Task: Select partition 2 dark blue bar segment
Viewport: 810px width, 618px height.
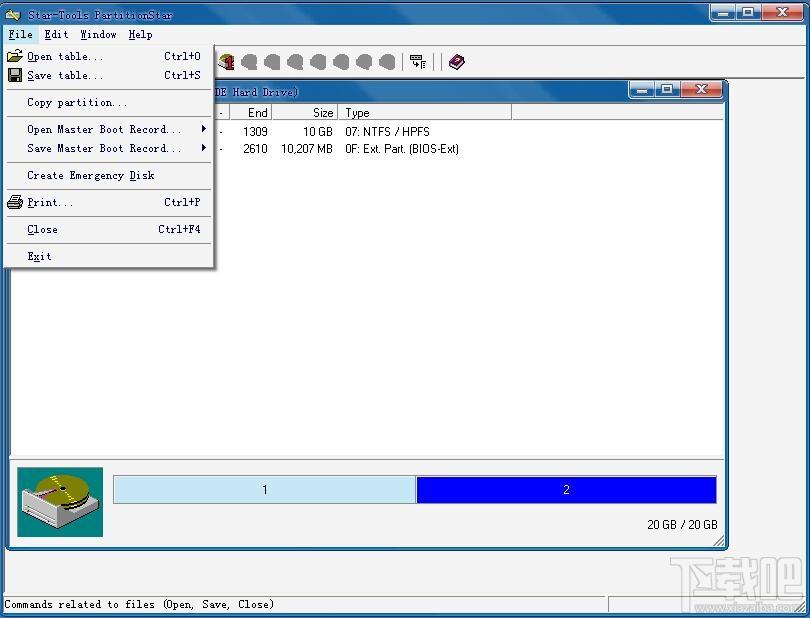Action: pos(566,489)
